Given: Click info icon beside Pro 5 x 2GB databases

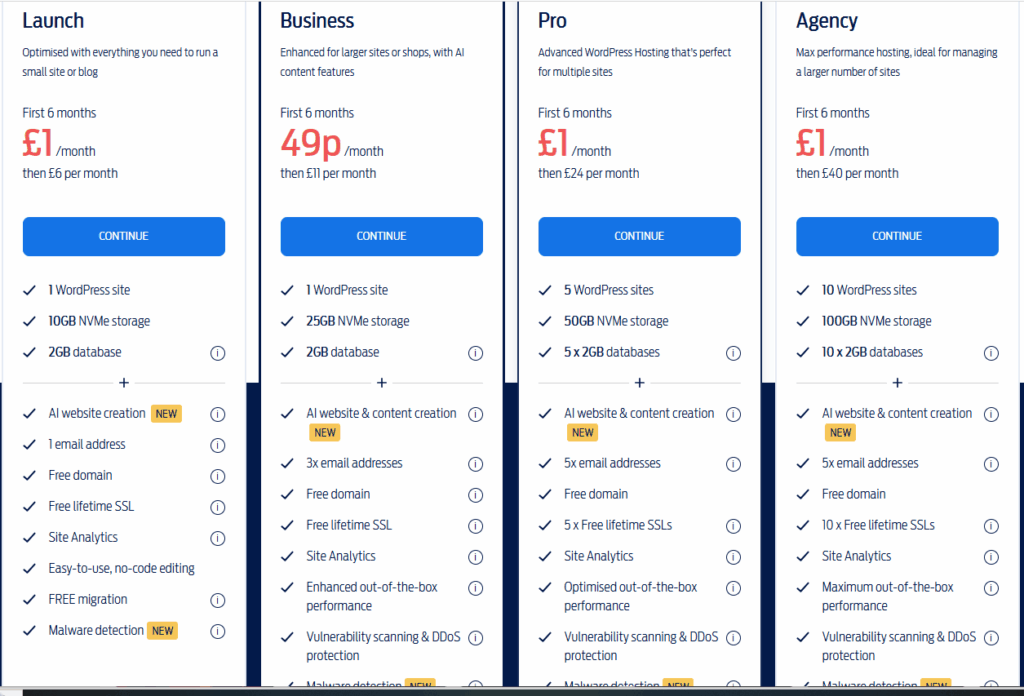Looking at the screenshot, I should pos(733,353).
